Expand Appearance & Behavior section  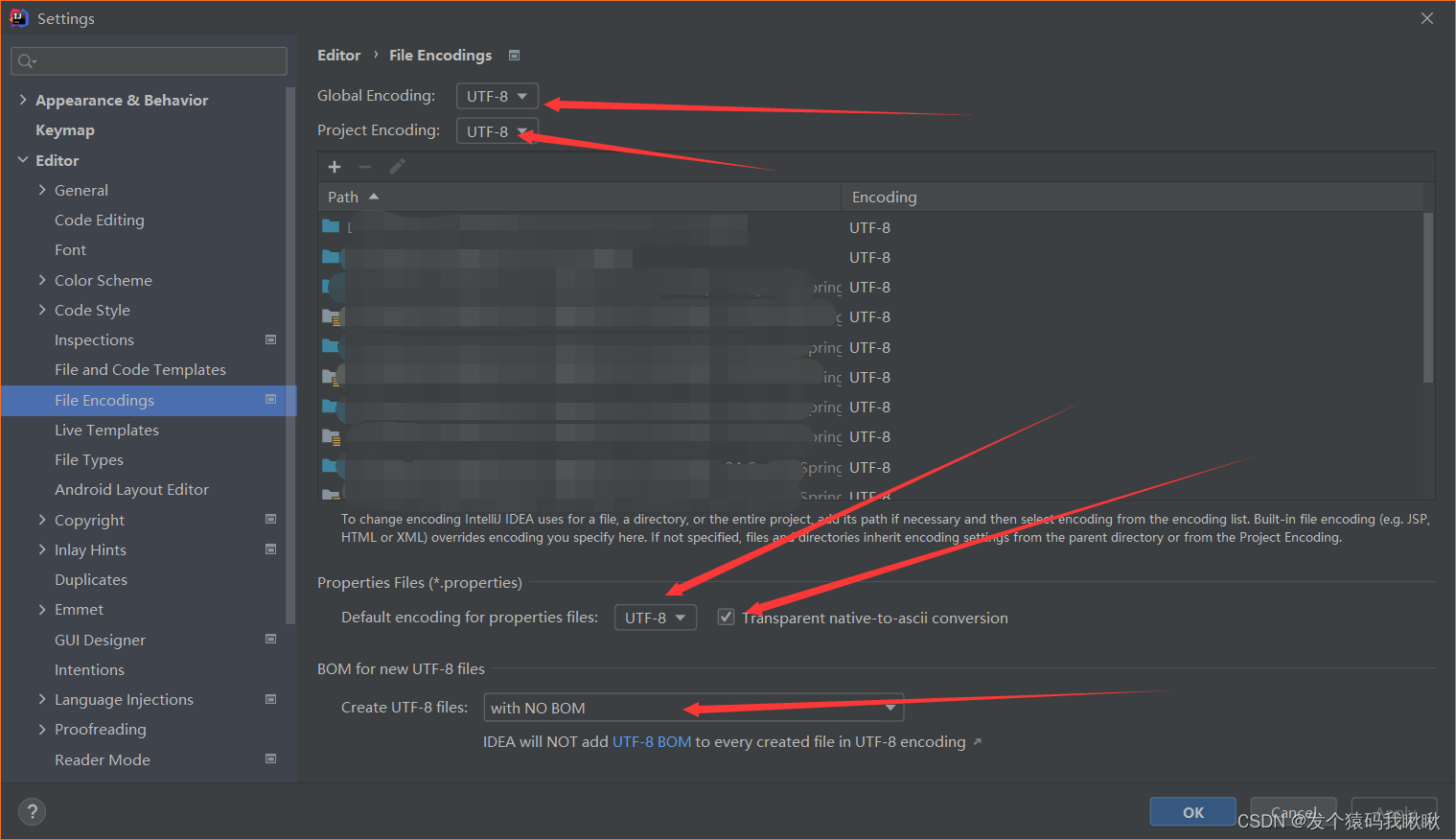(x=23, y=100)
